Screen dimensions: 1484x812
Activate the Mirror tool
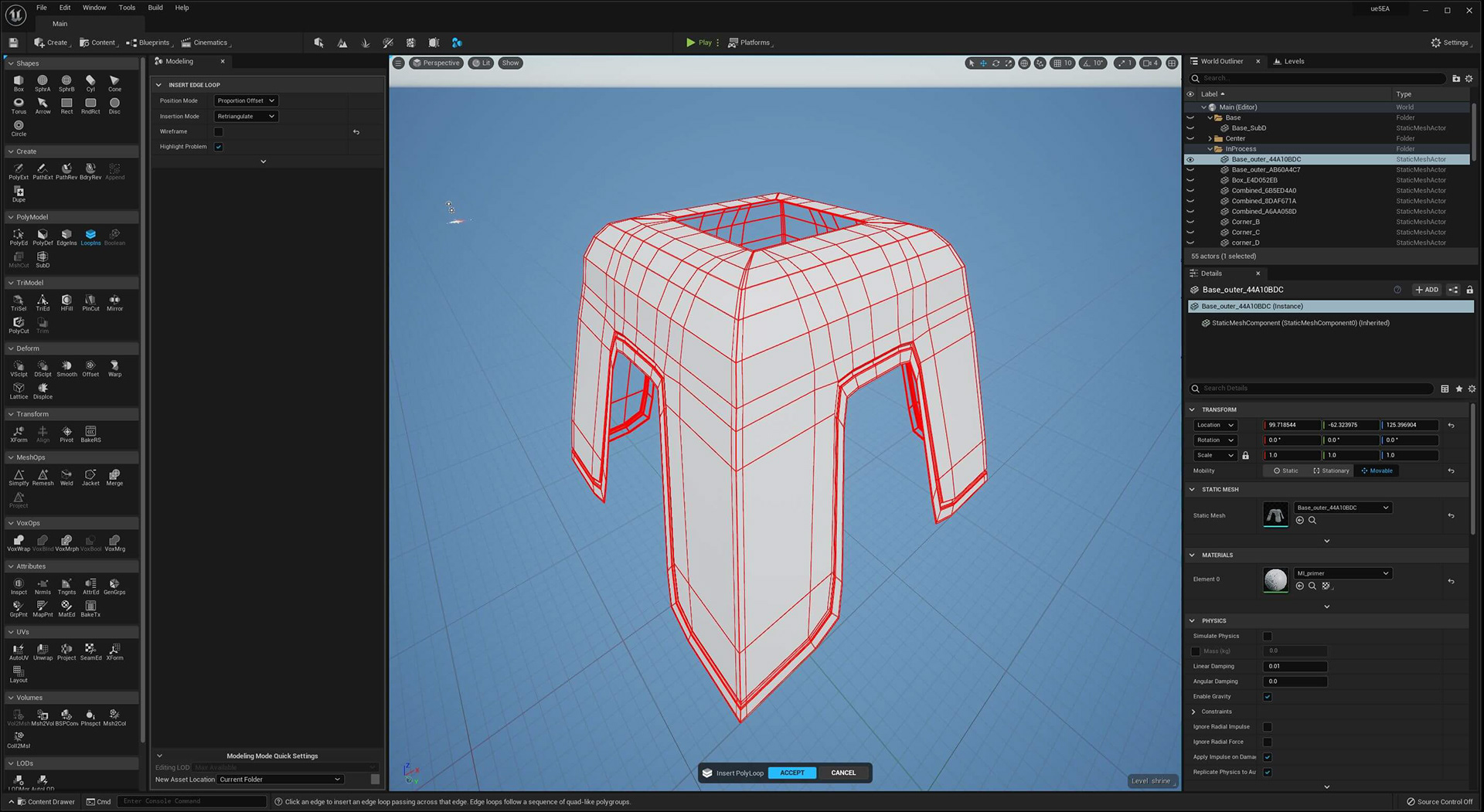point(114,302)
